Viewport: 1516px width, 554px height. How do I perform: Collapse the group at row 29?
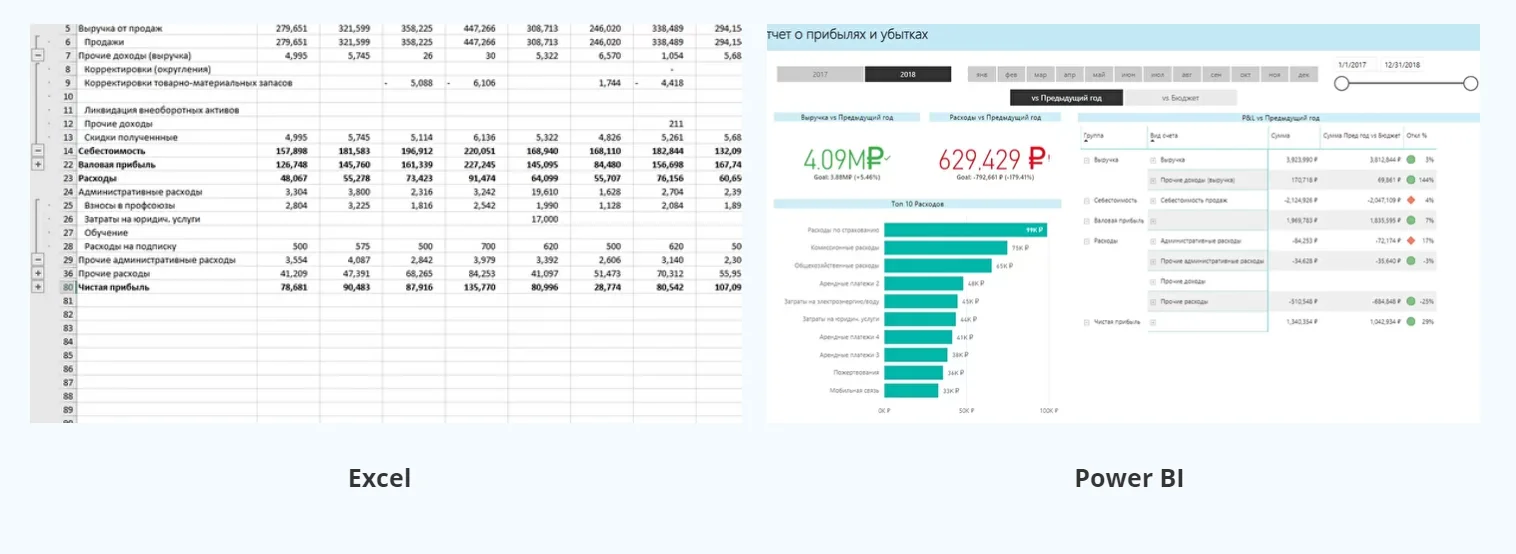(38, 259)
